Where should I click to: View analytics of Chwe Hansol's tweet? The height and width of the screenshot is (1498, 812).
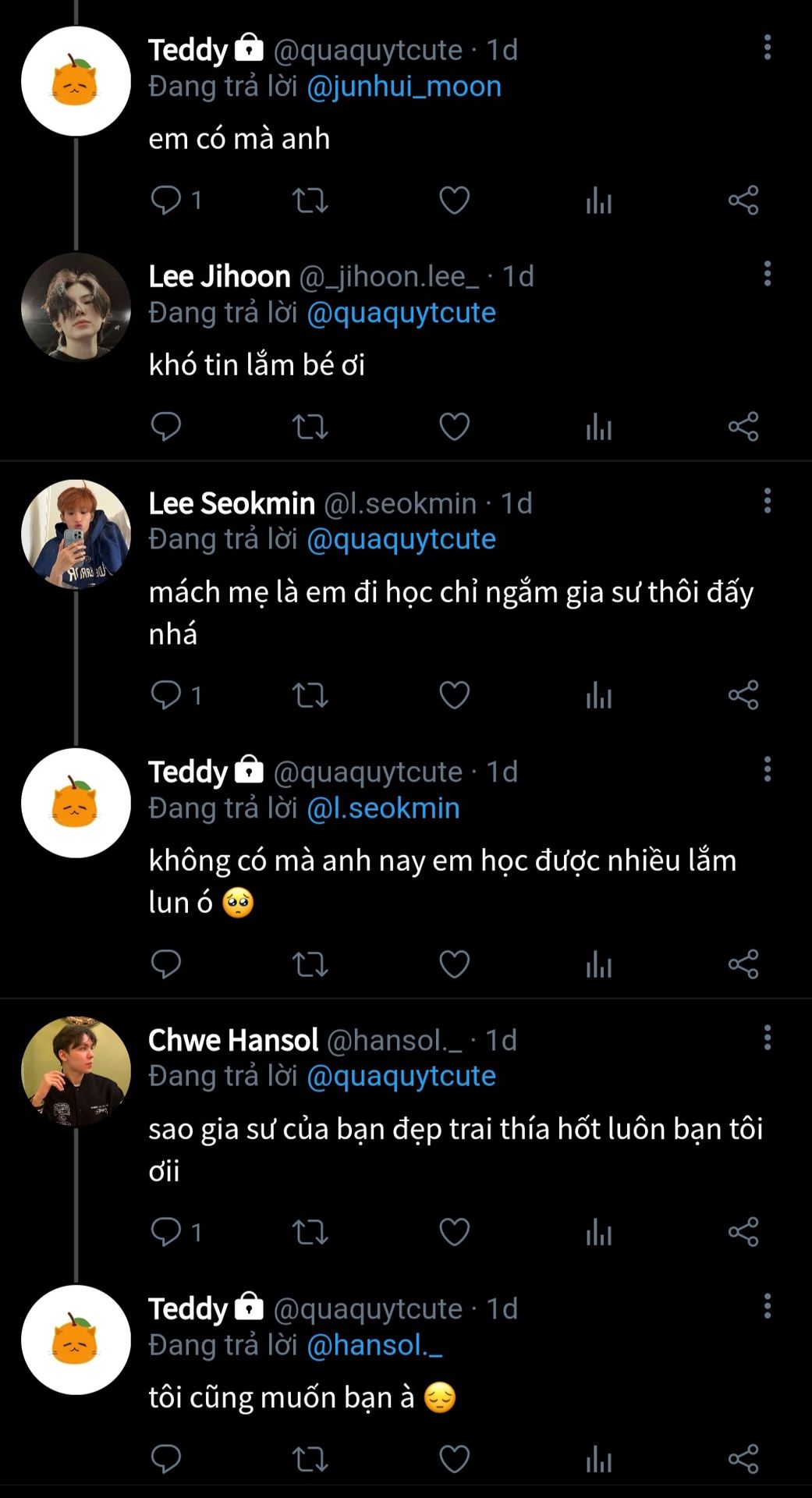[599, 1233]
